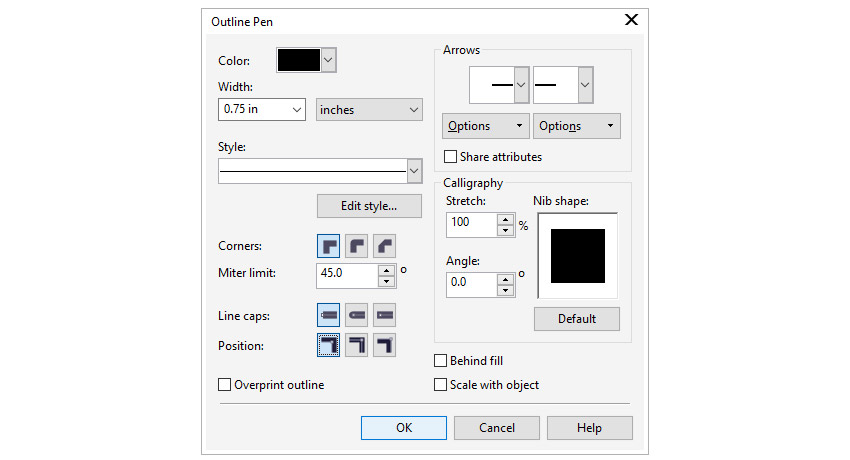Screen dimensions: 850x460
Task: Open the width units dropdown showing inches
Action: (x=369, y=110)
